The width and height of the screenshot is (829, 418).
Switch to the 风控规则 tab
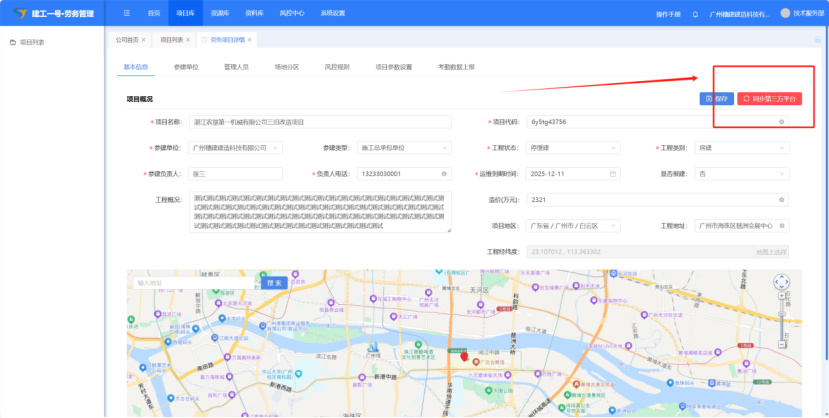click(337, 67)
